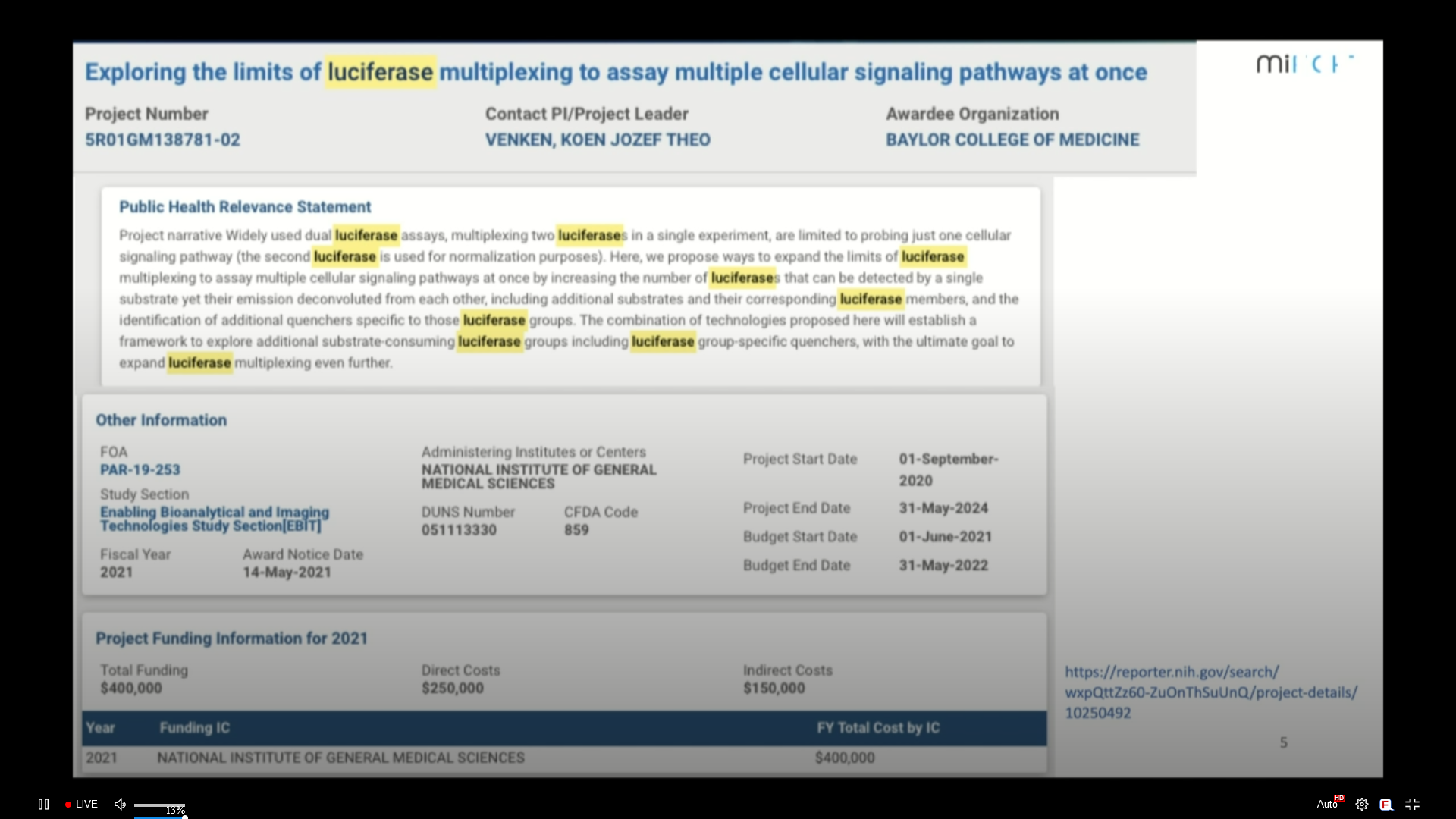Image resolution: width=1456 pixels, height=819 pixels.
Task: Click CFDA Code value 859
Action: (x=576, y=530)
